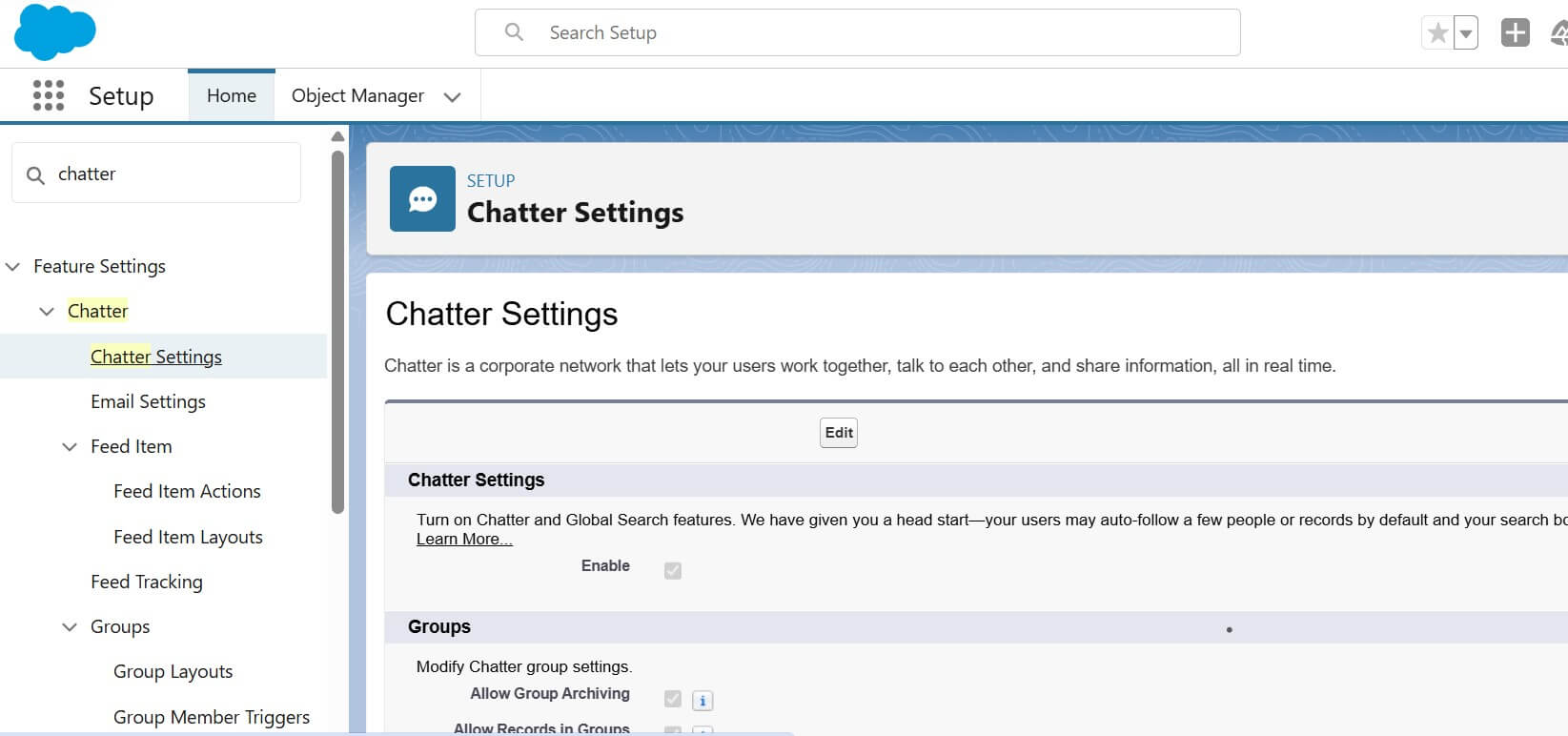Viewport: 1568px width, 736px height.
Task: Click the sidebar vertical scrollbar
Action: click(x=337, y=332)
